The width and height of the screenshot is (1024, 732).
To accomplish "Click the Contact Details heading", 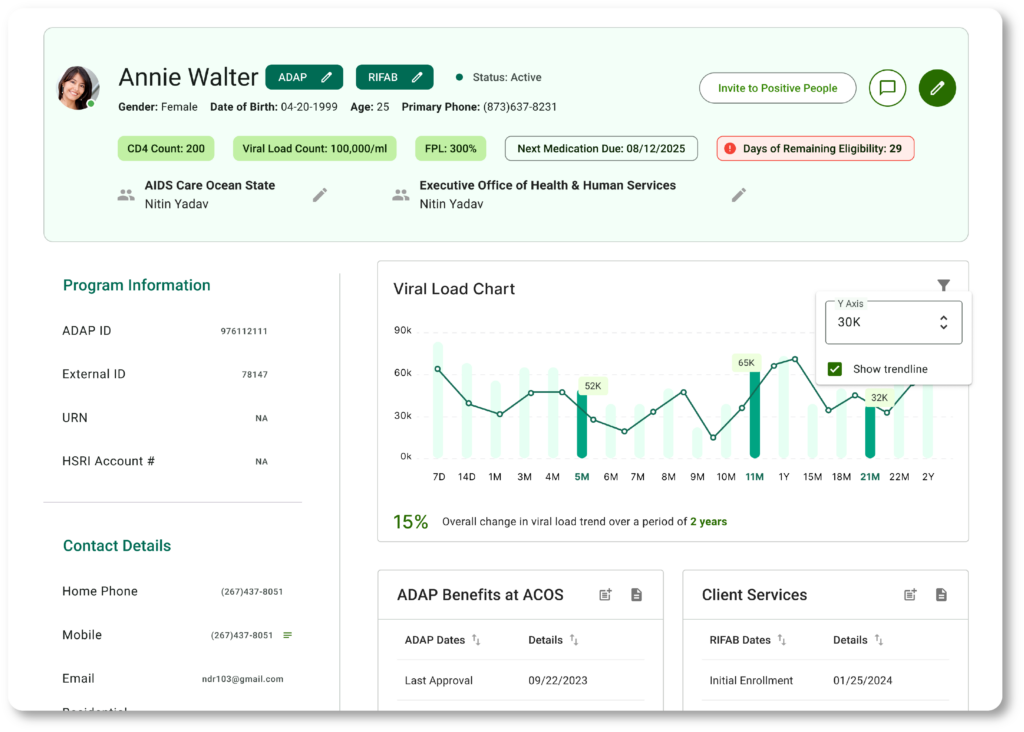I will 117,546.
